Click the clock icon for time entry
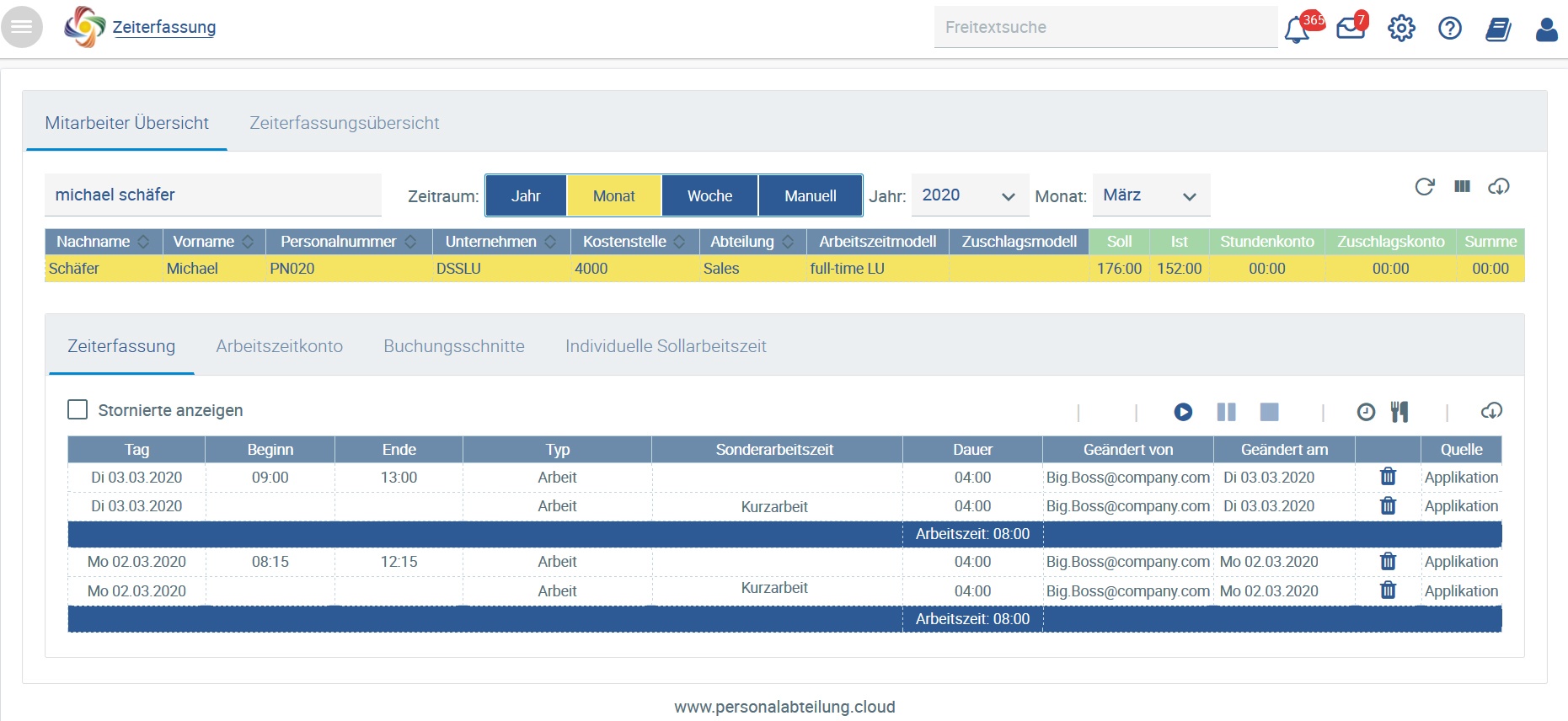1568x721 pixels. coord(1367,412)
